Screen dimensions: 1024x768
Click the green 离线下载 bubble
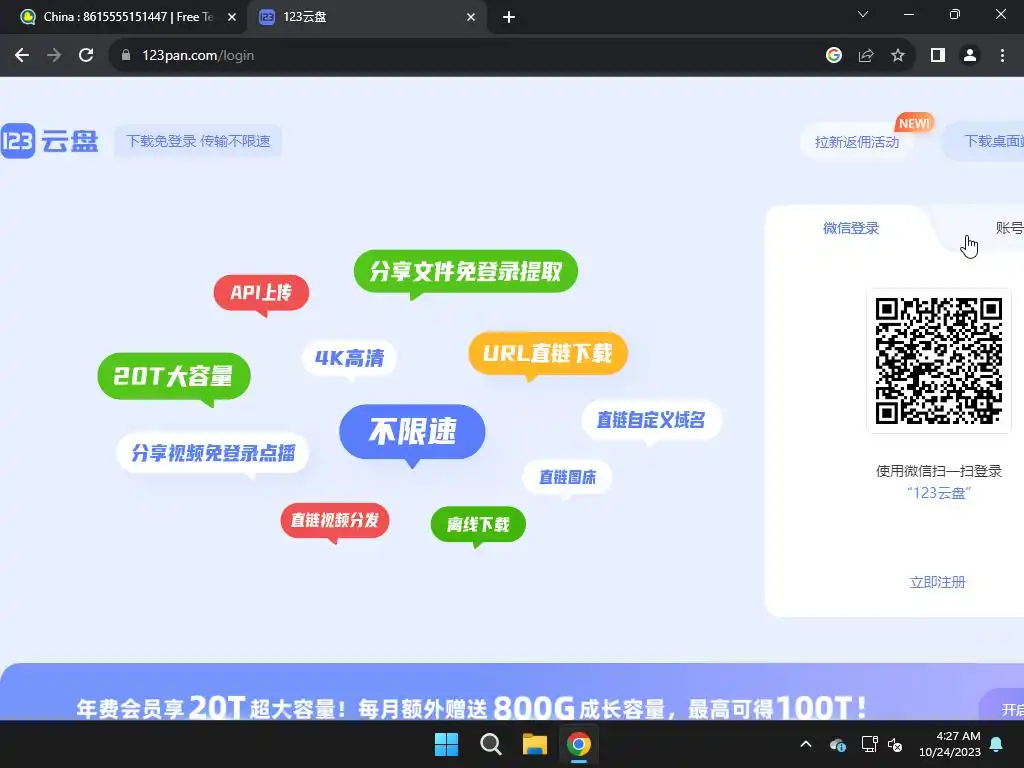478,524
